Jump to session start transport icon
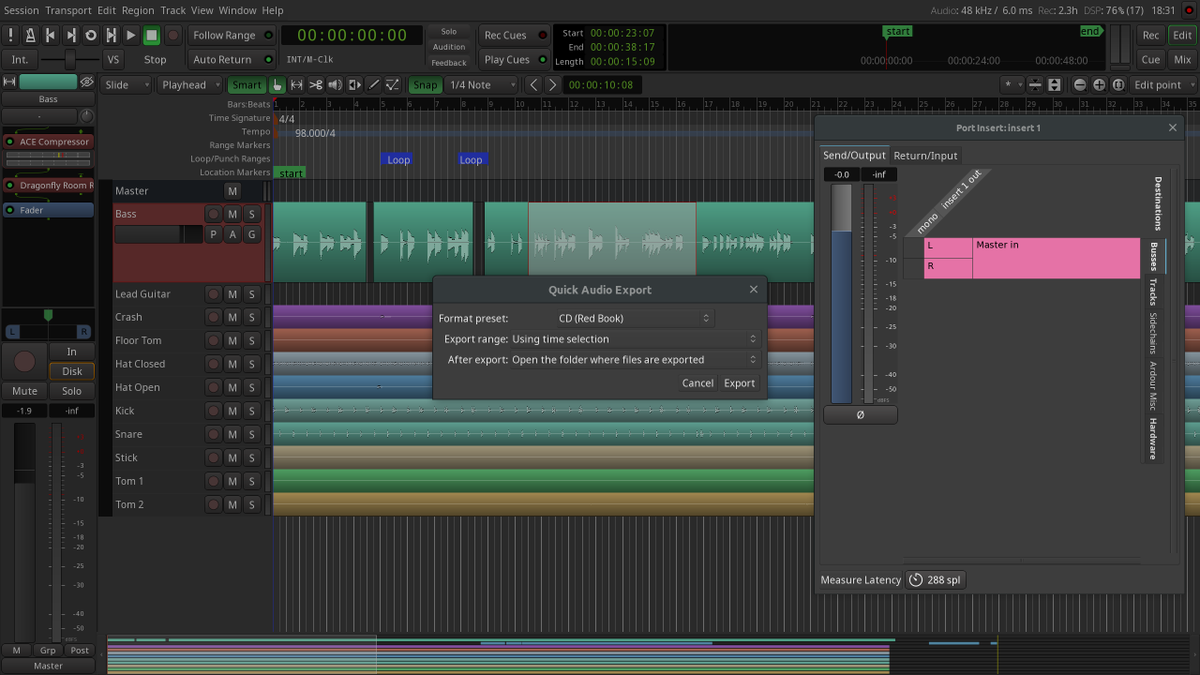The height and width of the screenshot is (675, 1200). point(51,35)
